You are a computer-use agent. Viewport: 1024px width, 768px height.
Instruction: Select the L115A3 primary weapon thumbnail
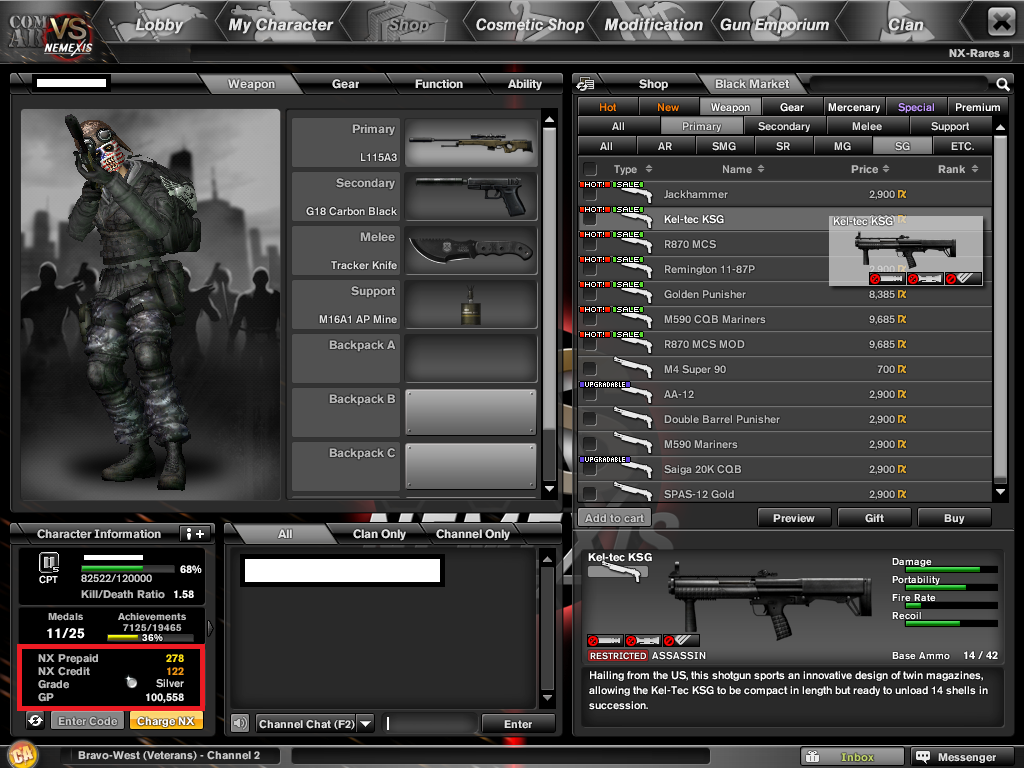coord(471,142)
